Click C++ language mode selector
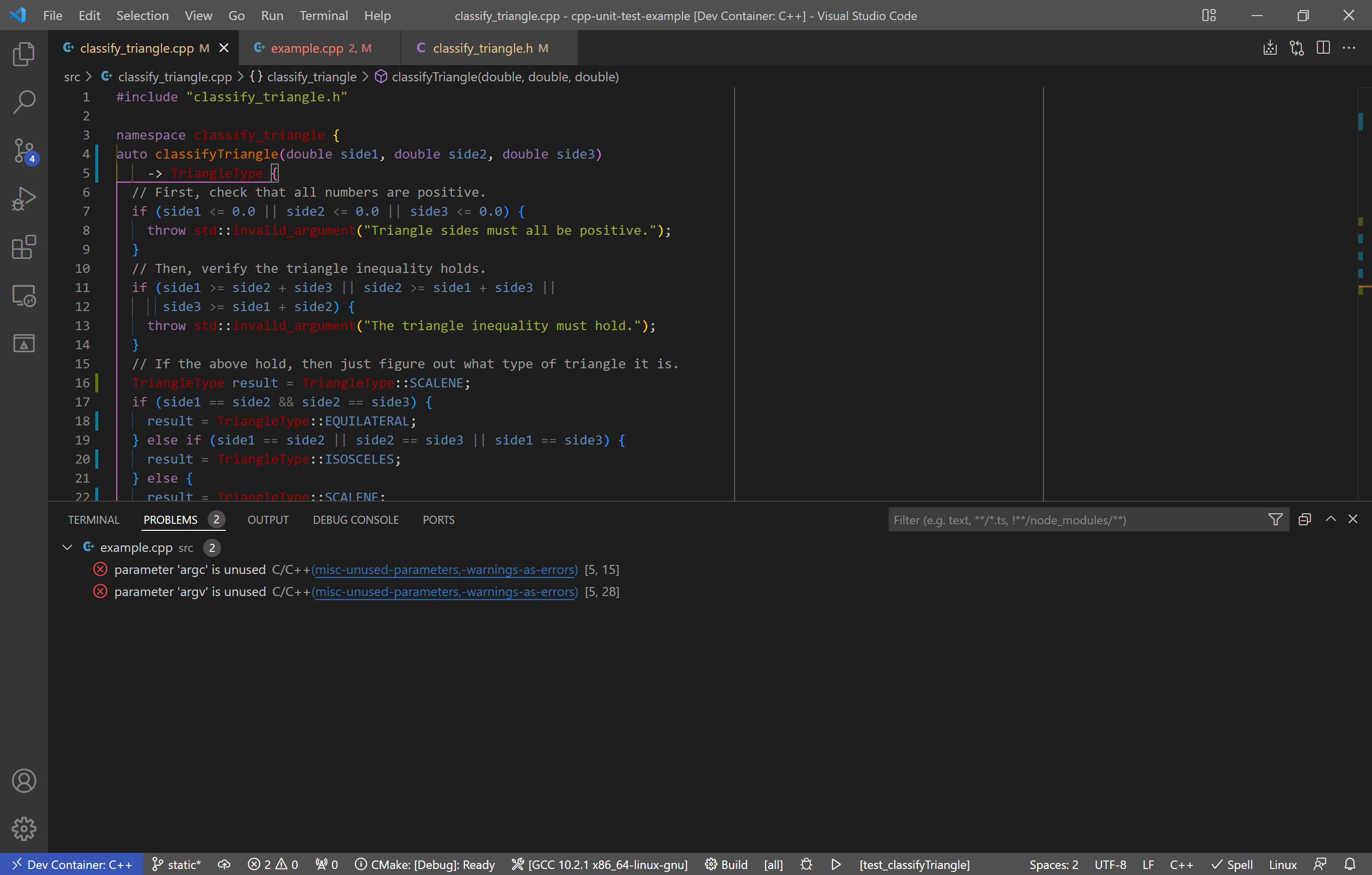The height and width of the screenshot is (875, 1372). [x=1181, y=864]
